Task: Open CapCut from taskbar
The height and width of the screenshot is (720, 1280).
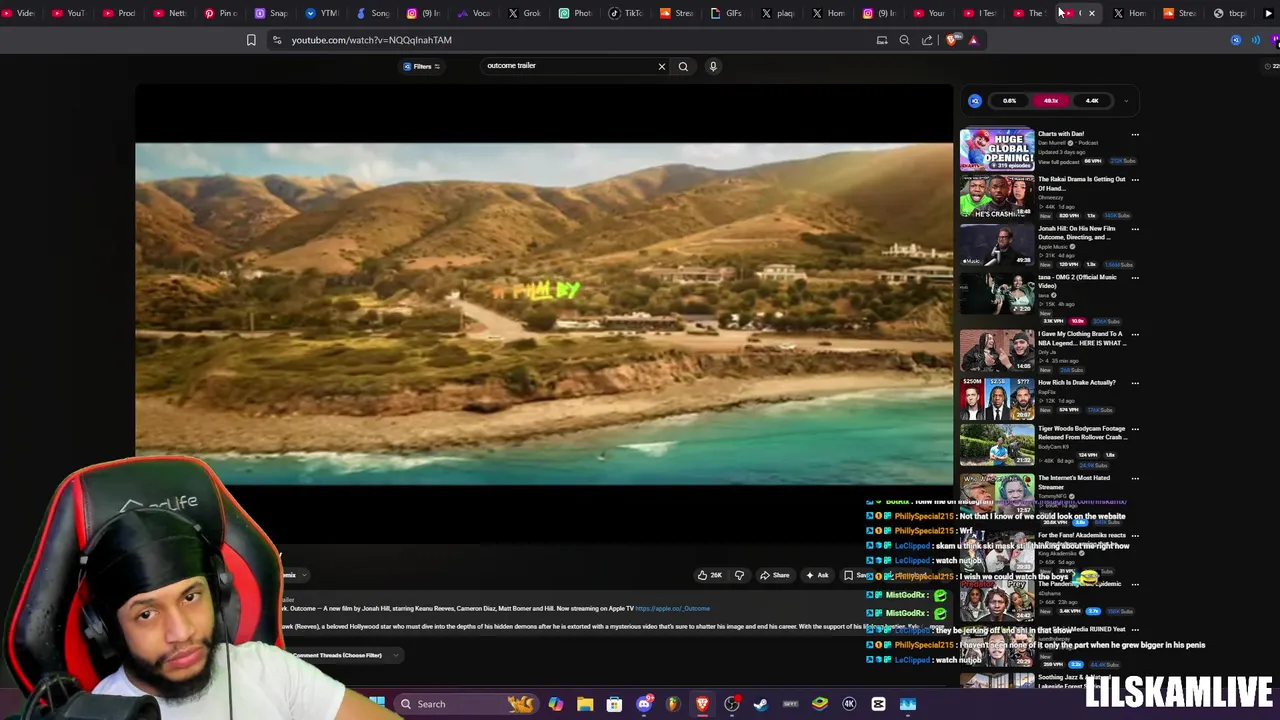Action: coord(878,704)
